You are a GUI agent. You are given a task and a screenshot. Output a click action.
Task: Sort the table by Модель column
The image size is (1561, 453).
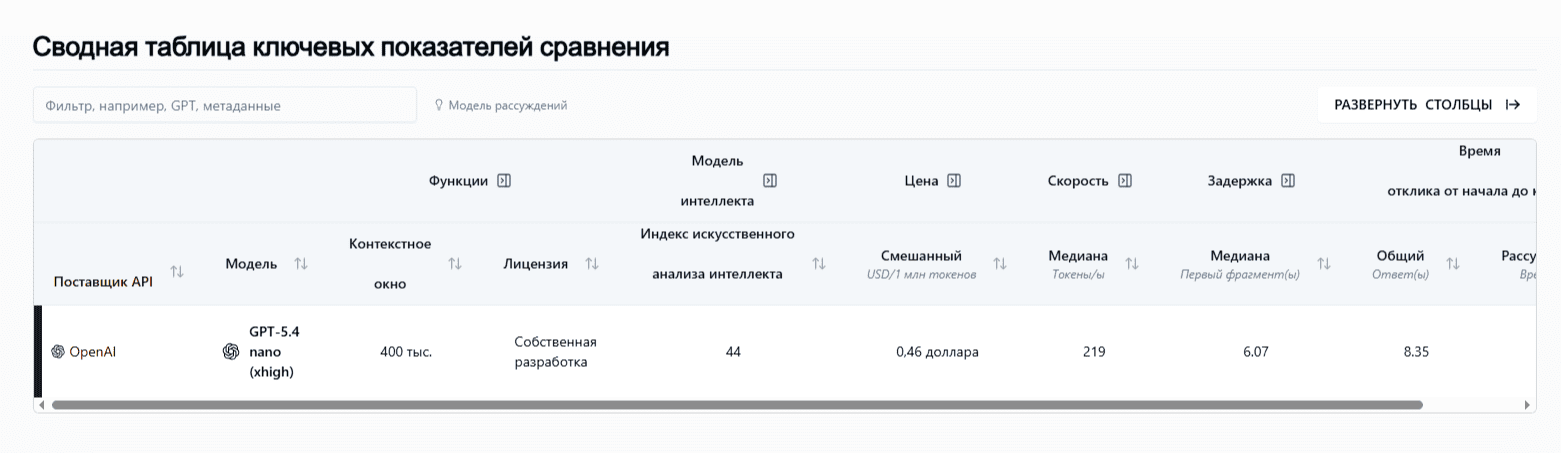click(x=301, y=264)
